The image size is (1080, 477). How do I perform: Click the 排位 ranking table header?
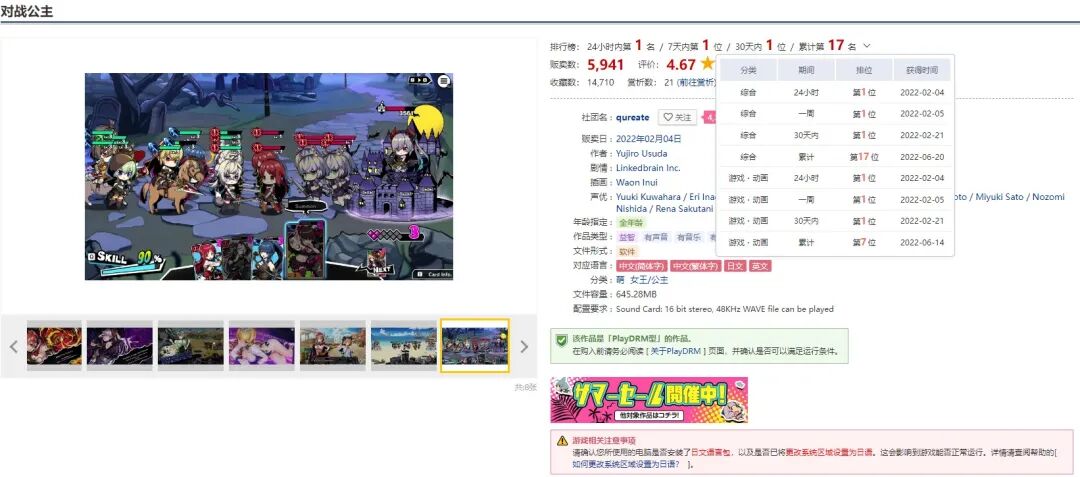point(864,70)
